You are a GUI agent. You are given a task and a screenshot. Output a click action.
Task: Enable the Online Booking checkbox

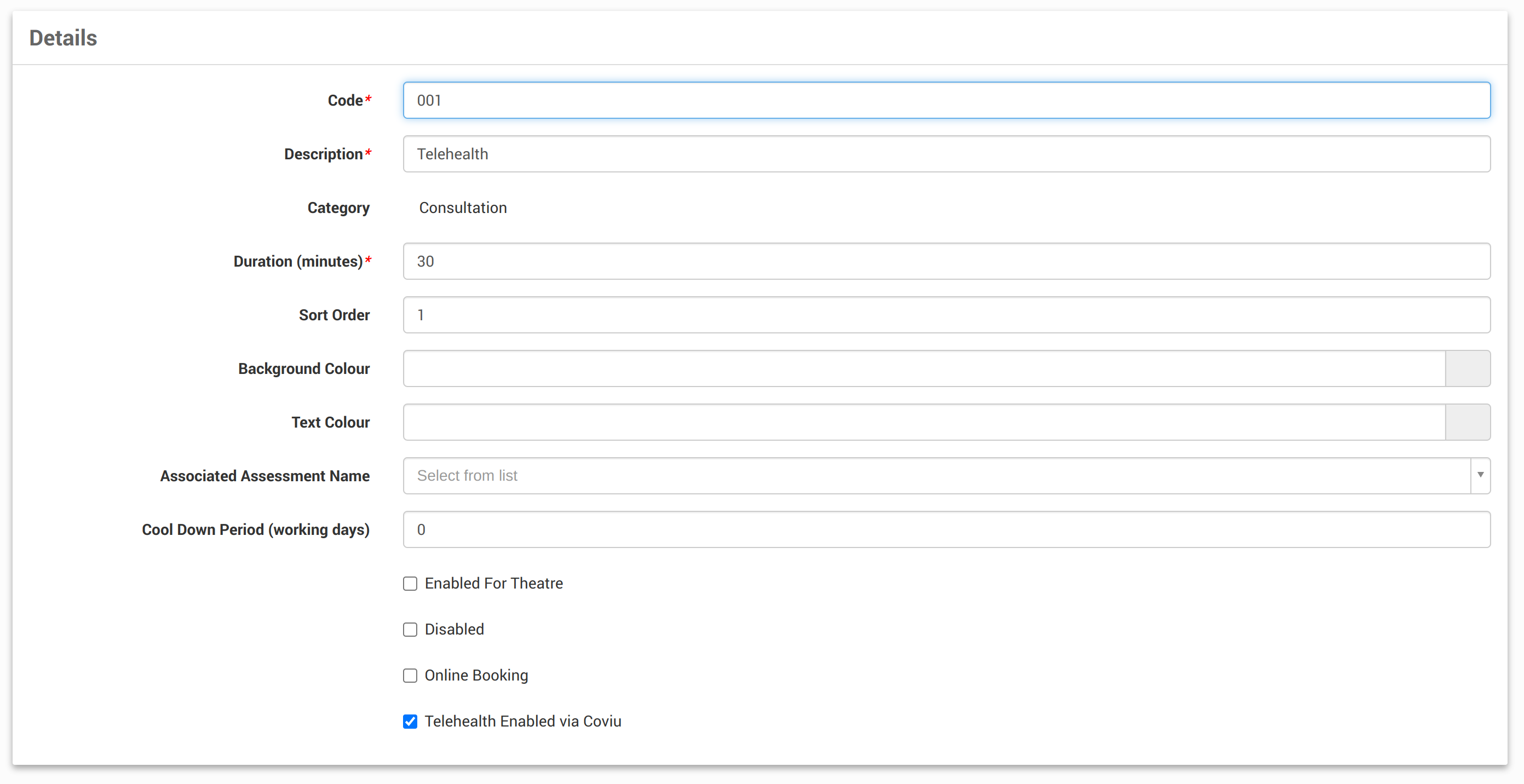410,676
